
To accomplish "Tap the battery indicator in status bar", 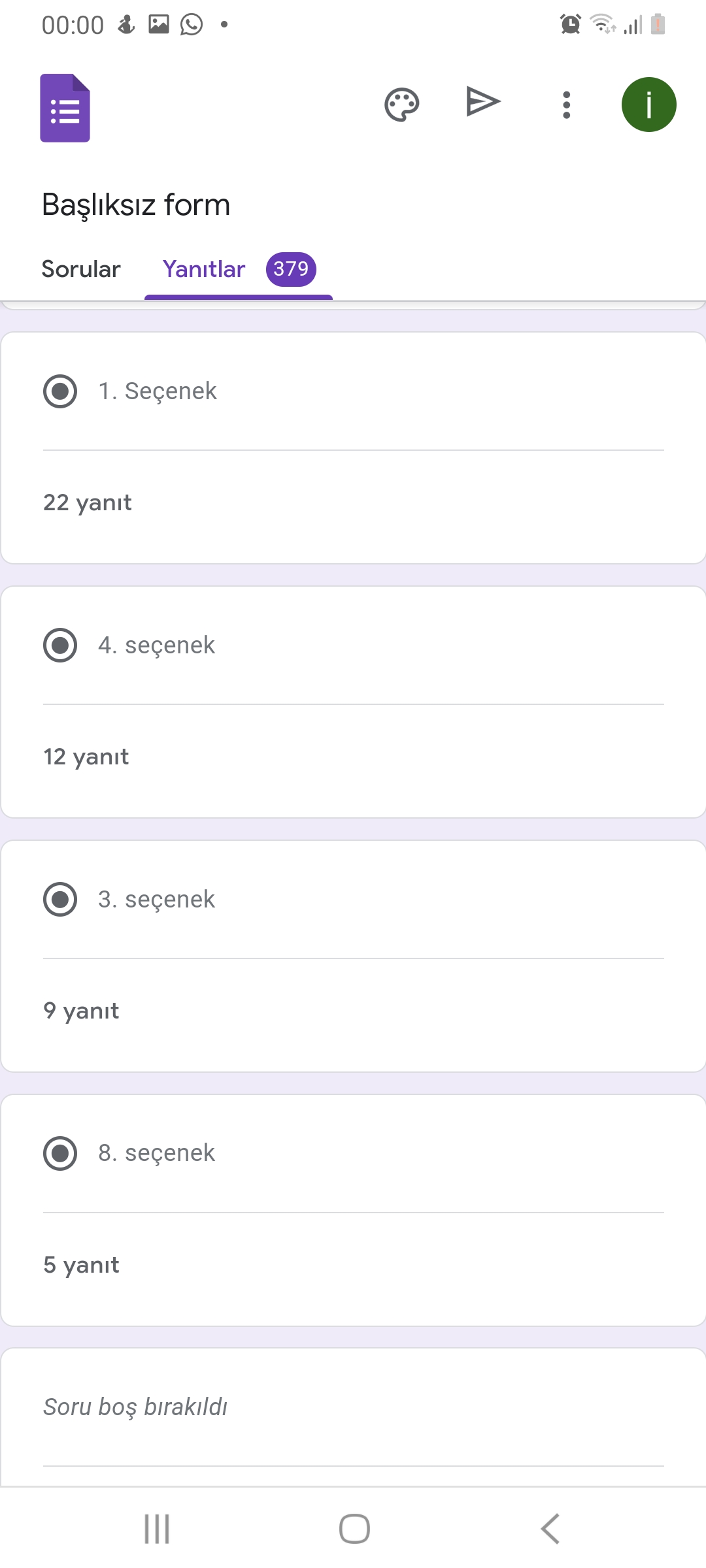I will (x=657, y=25).
